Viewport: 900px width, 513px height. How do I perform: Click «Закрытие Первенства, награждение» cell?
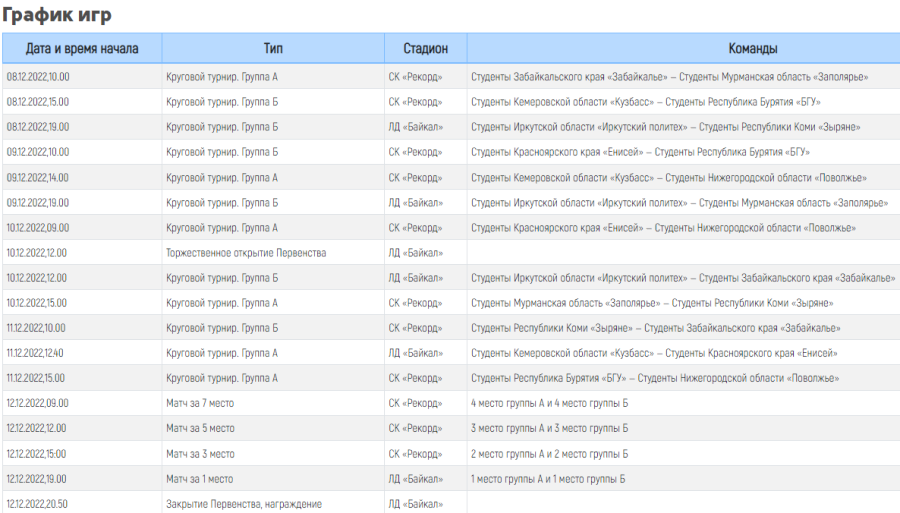coord(244,504)
